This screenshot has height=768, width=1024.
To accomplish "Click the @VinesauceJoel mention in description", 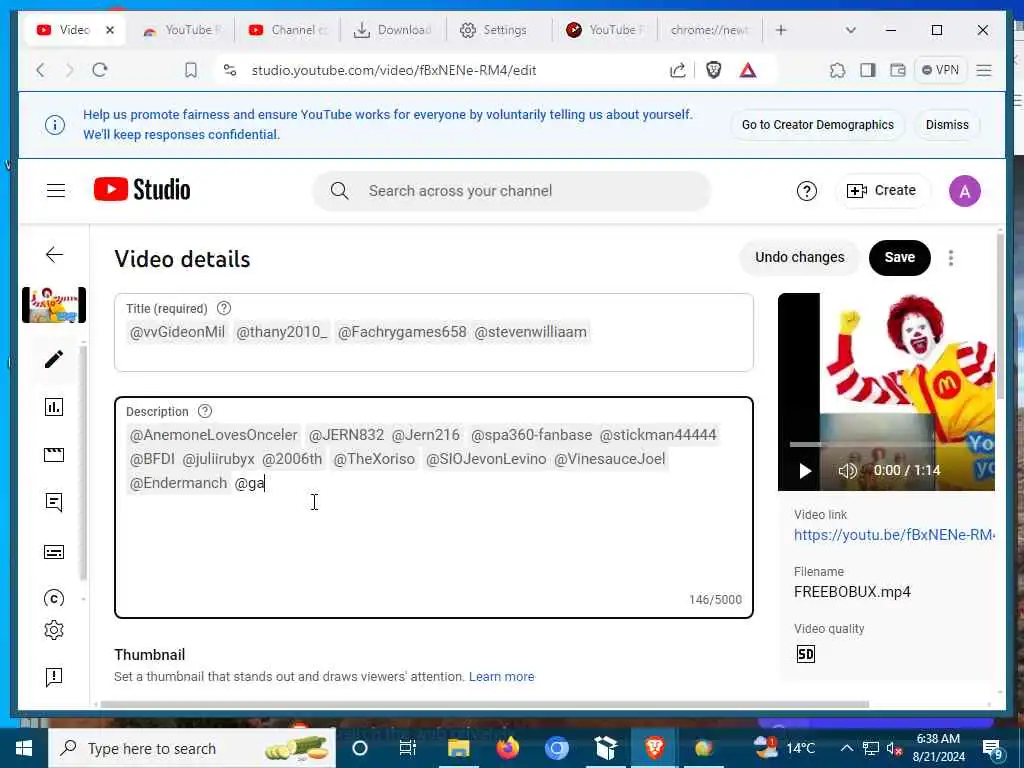I will coord(609,459).
